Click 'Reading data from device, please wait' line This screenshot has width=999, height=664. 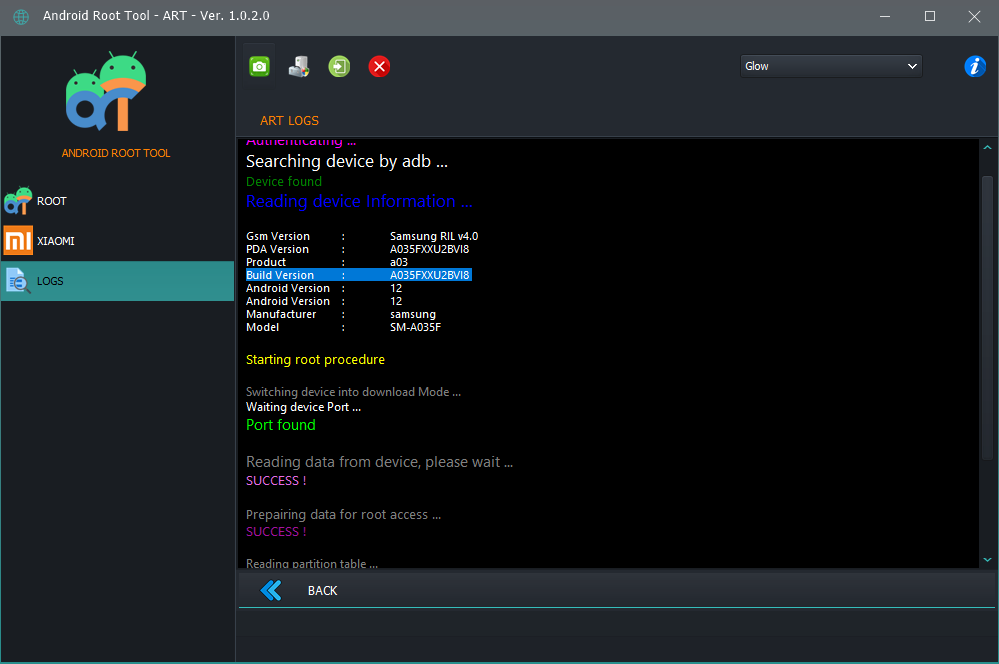(x=379, y=462)
